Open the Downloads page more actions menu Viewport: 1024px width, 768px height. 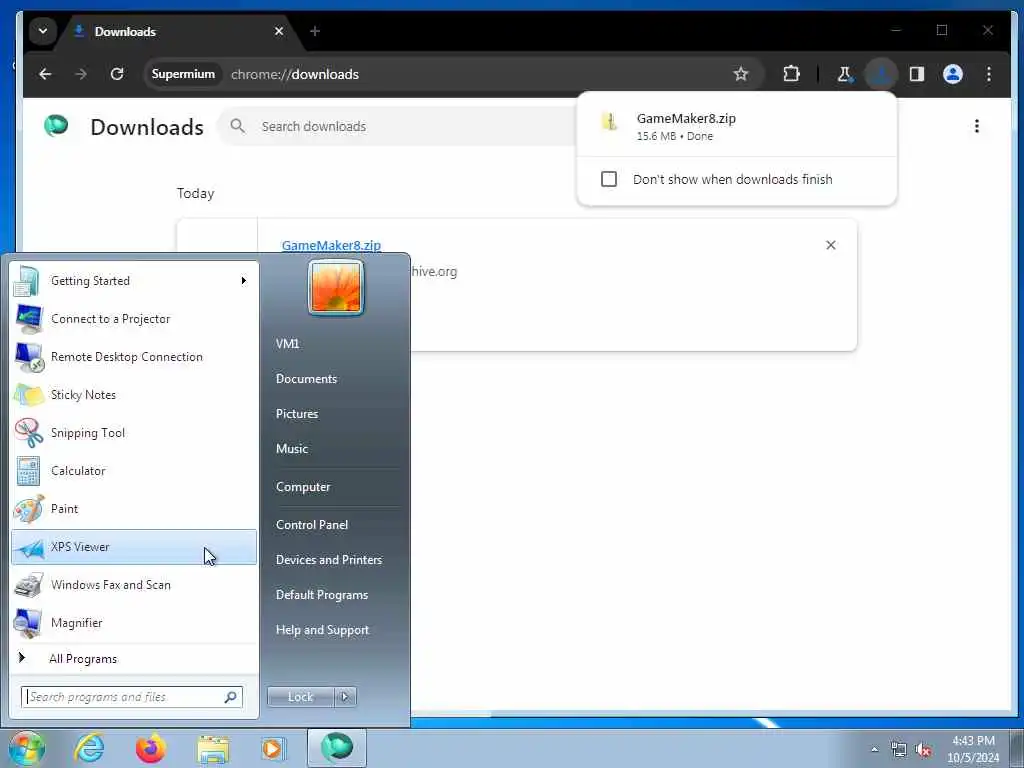pyautogui.click(x=977, y=126)
